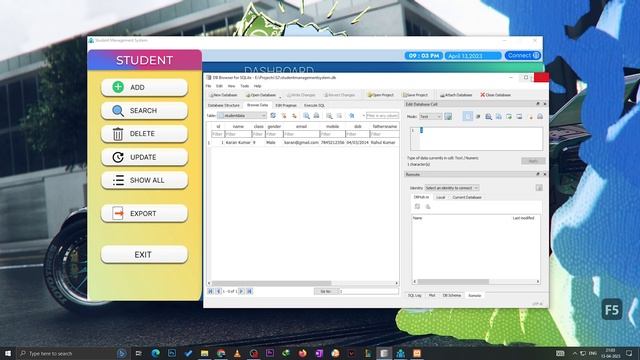Open the Table selector dropdown (studentdata)
This screenshot has height=360, width=640.
242,116
